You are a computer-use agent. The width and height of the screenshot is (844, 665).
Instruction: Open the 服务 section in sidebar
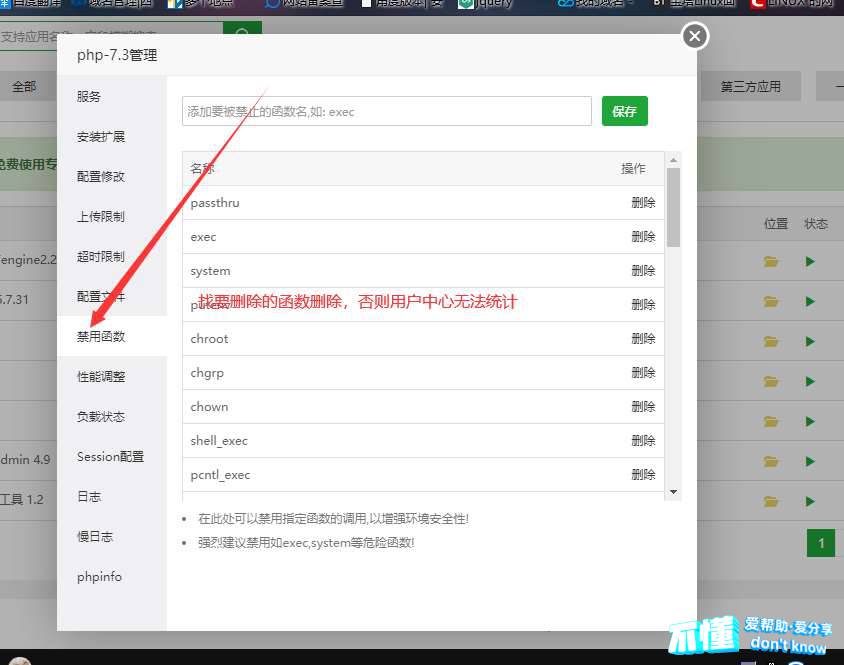[x=89, y=96]
